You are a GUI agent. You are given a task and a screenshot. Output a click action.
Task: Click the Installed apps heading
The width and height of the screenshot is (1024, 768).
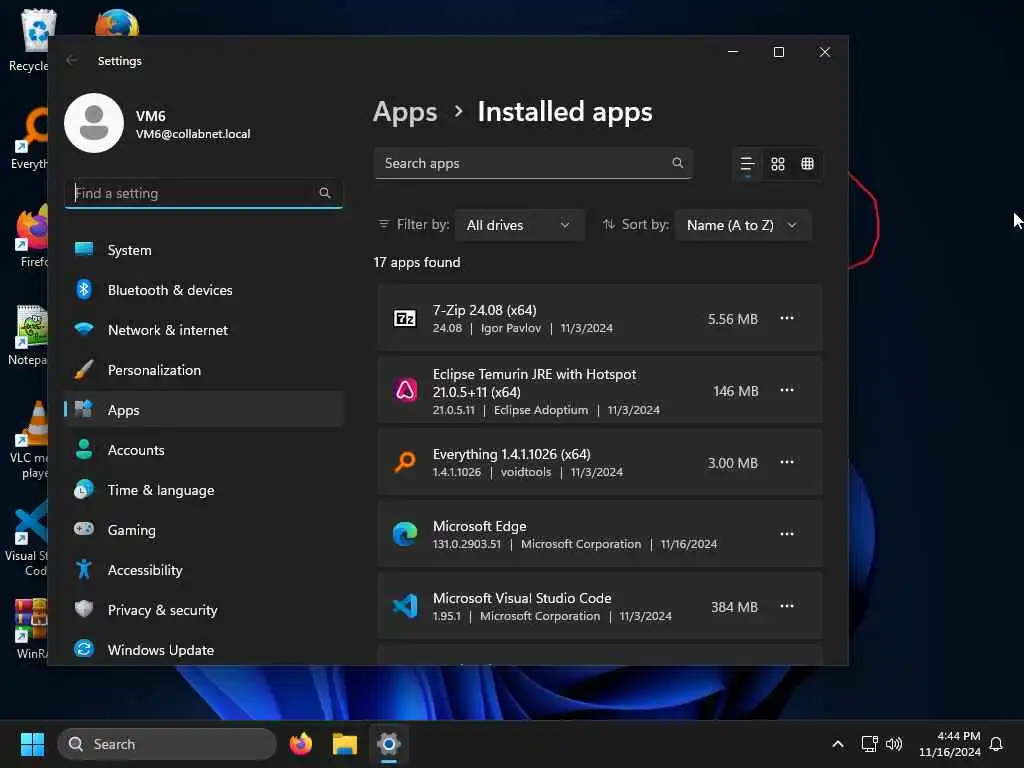pos(565,112)
